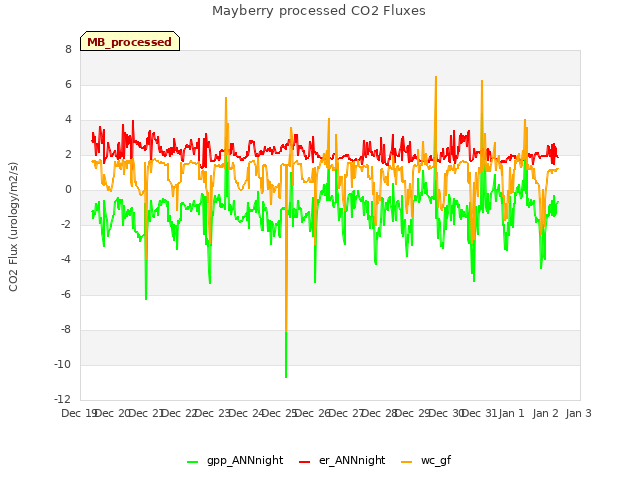The width and height of the screenshot is (640, 480).
Task: Click the y-axis value 8
Action: pos(68,50)
